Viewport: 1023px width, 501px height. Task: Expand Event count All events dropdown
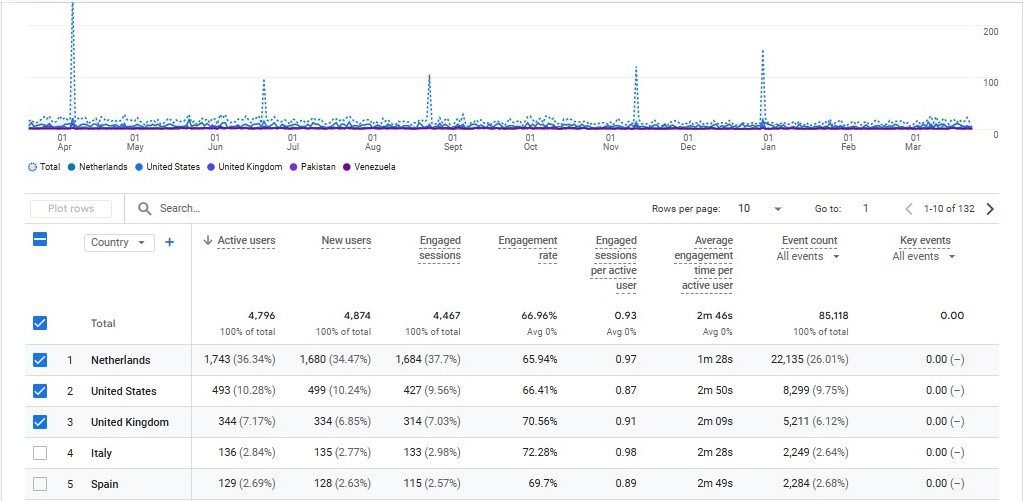808,257
